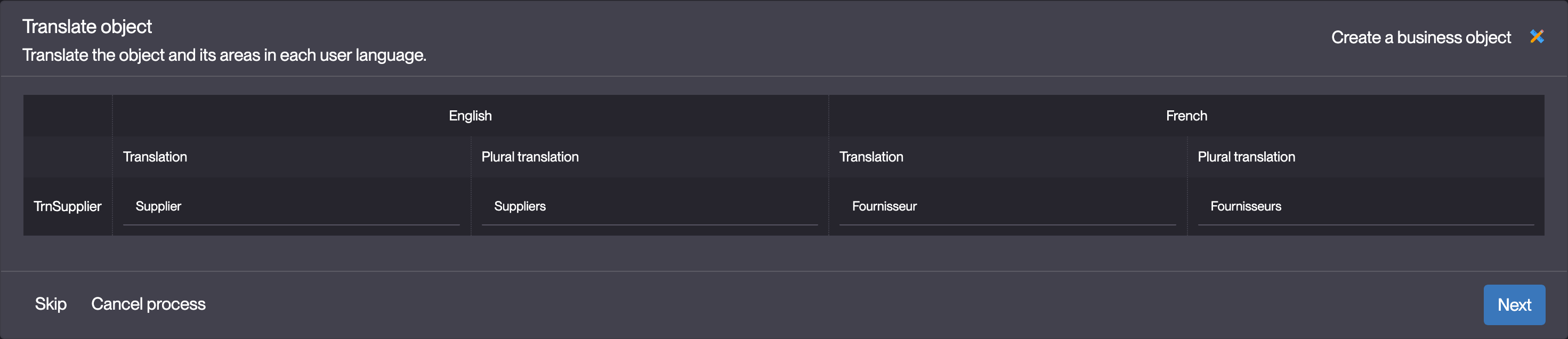Click the Skip button
The image size is (1568, 339).
[51, 304]
